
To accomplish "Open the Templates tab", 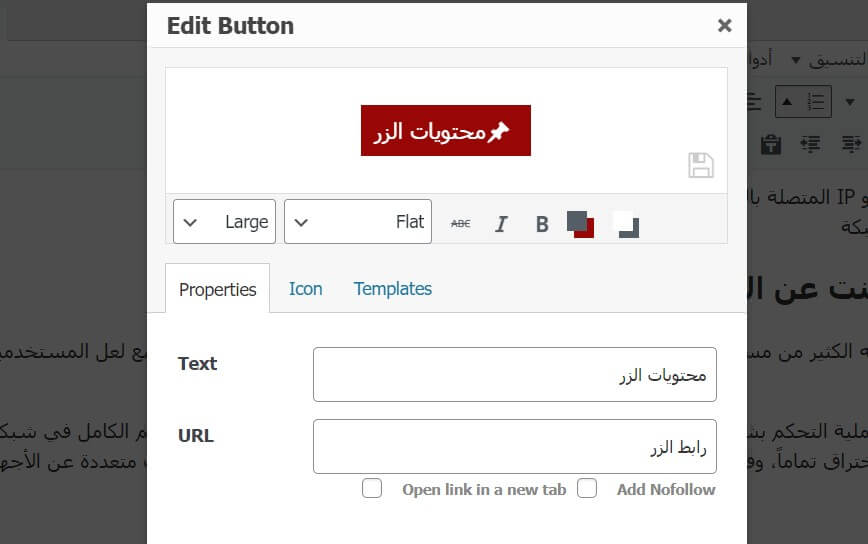I will (392, 289).
